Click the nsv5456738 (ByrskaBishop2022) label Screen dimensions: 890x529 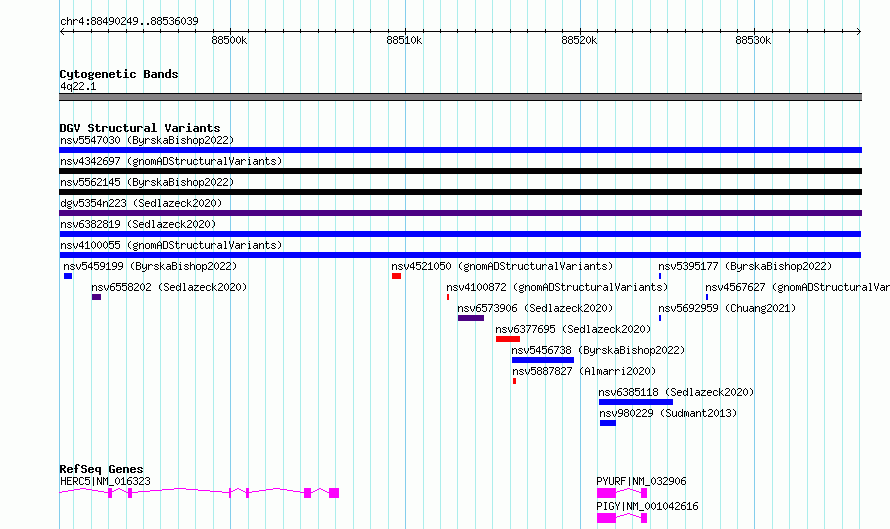pyautogui.click(x=598, y=350)
